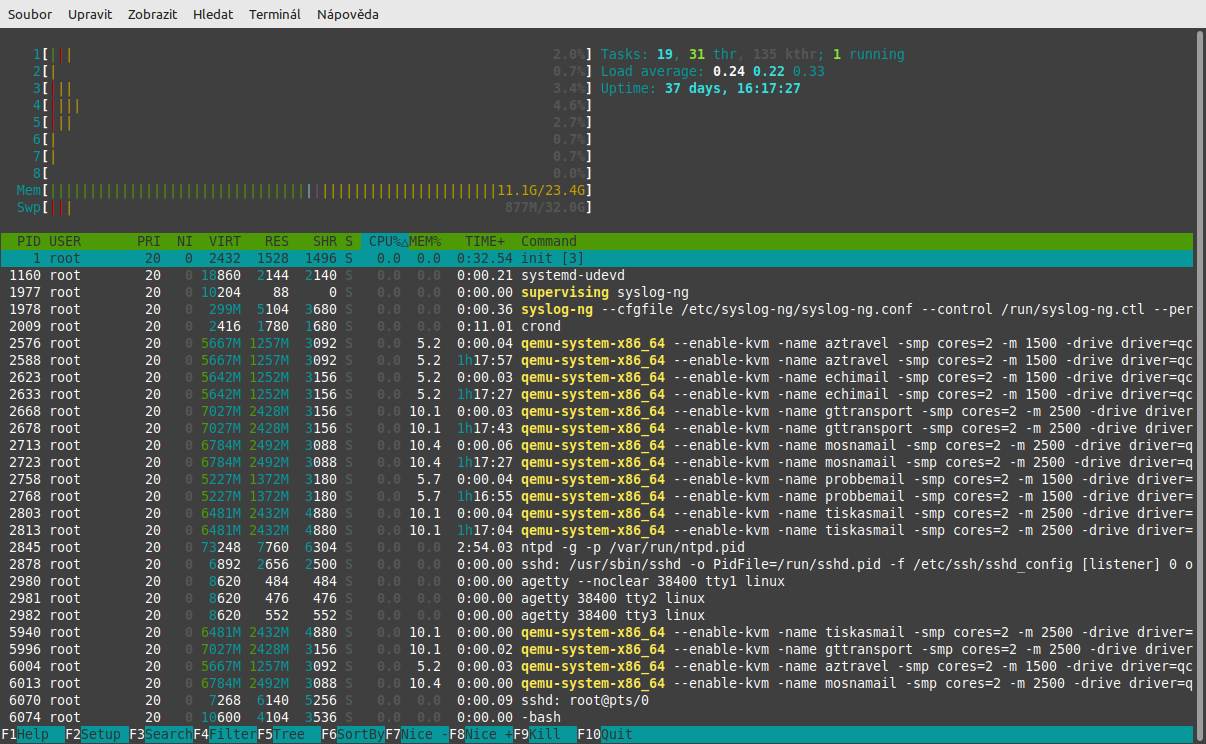Switch to tree view with F5Tree

click(285, 733)
